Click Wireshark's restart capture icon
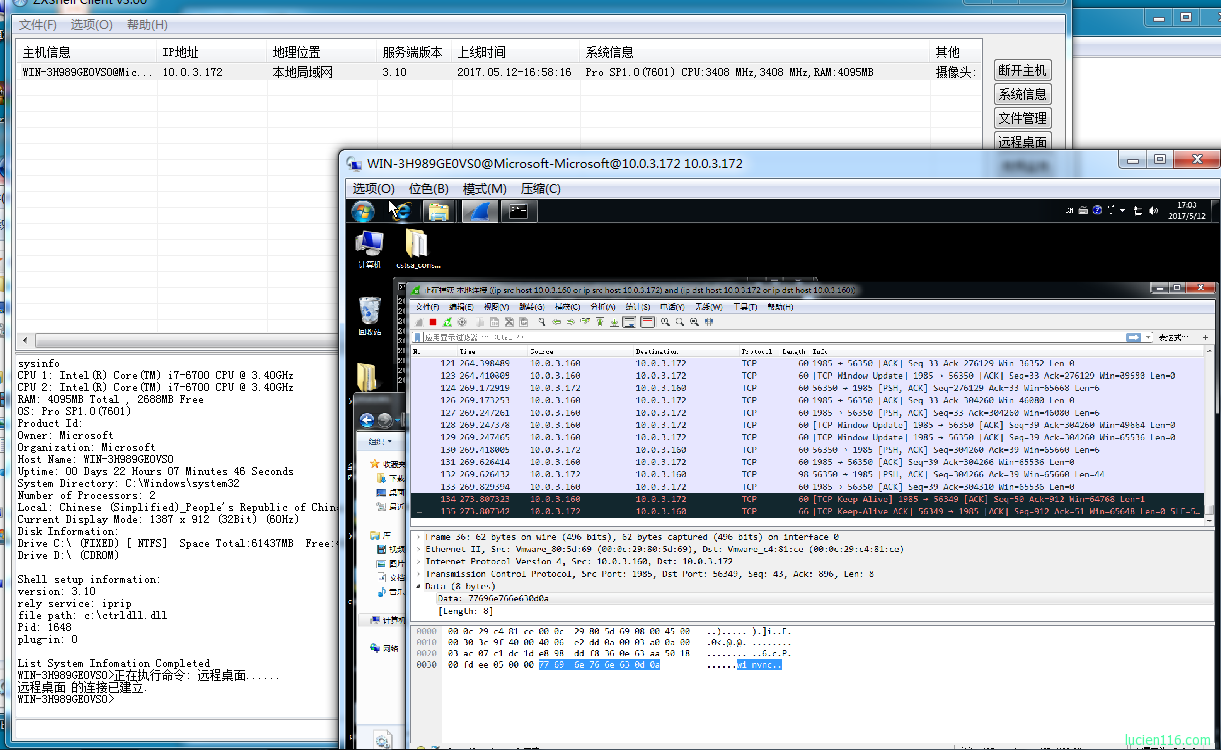This screenshot has height=750, width=1221. coord(446,322)
